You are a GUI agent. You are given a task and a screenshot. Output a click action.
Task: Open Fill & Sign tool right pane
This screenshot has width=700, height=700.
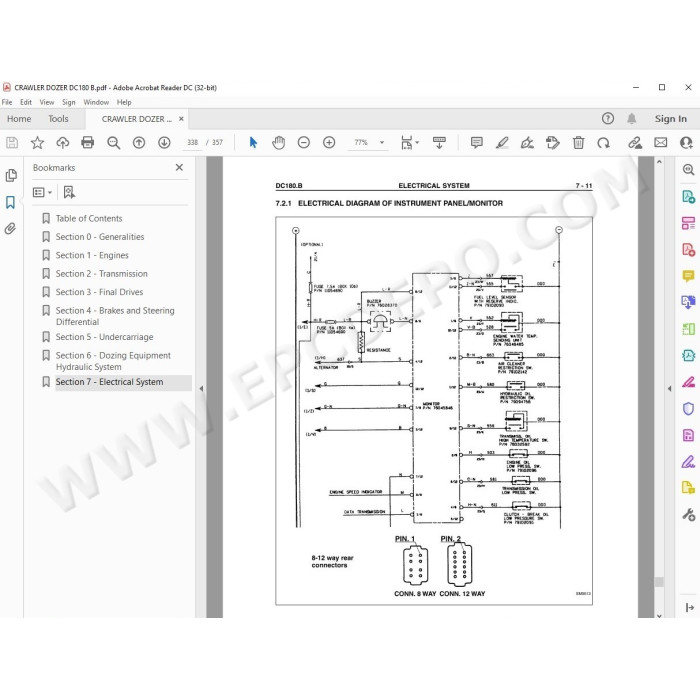tap(688, 461)
